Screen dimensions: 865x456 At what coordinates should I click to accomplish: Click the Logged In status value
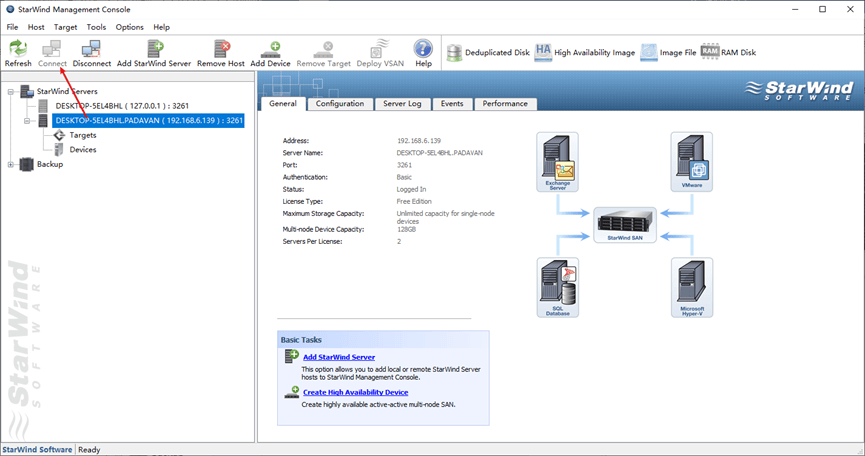411,189
